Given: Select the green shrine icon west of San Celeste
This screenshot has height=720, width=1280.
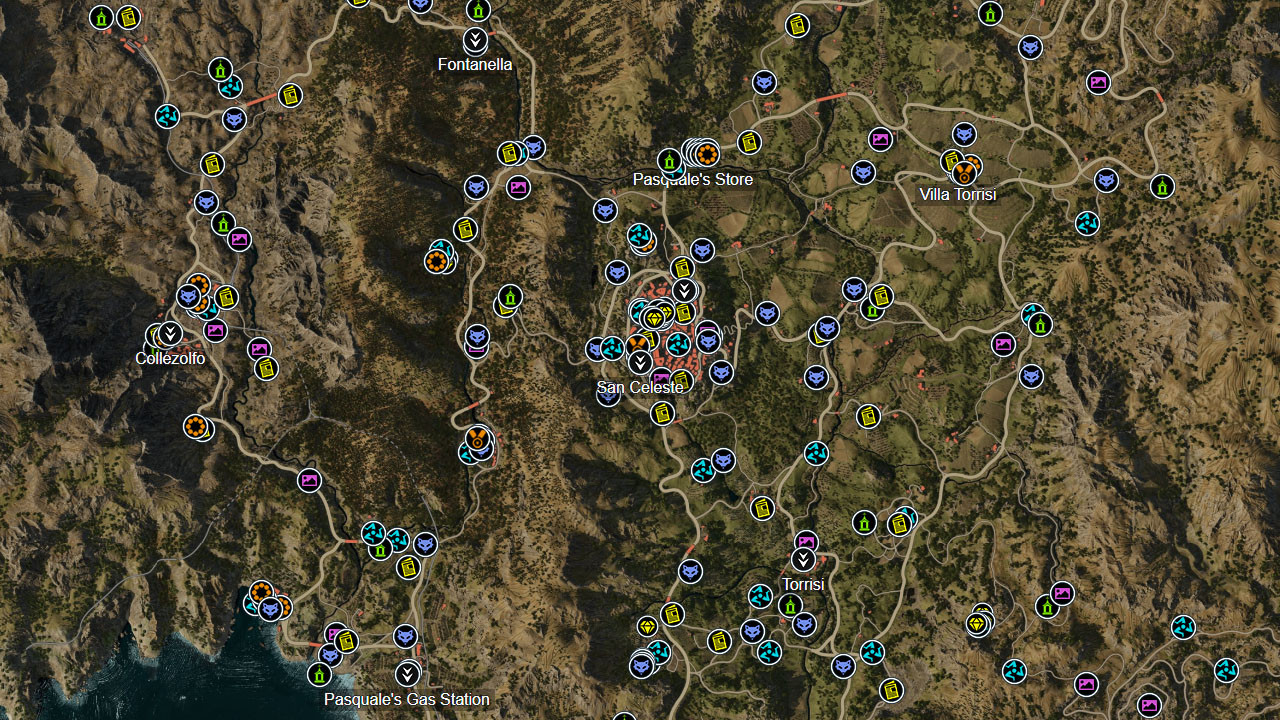Looking at the screenshot, I should (x=511, y=297).
